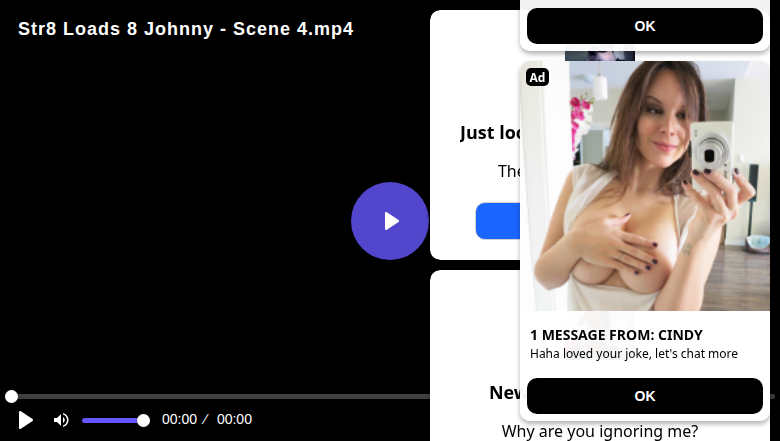Click the partially hidden blue button

click(497, 221)
